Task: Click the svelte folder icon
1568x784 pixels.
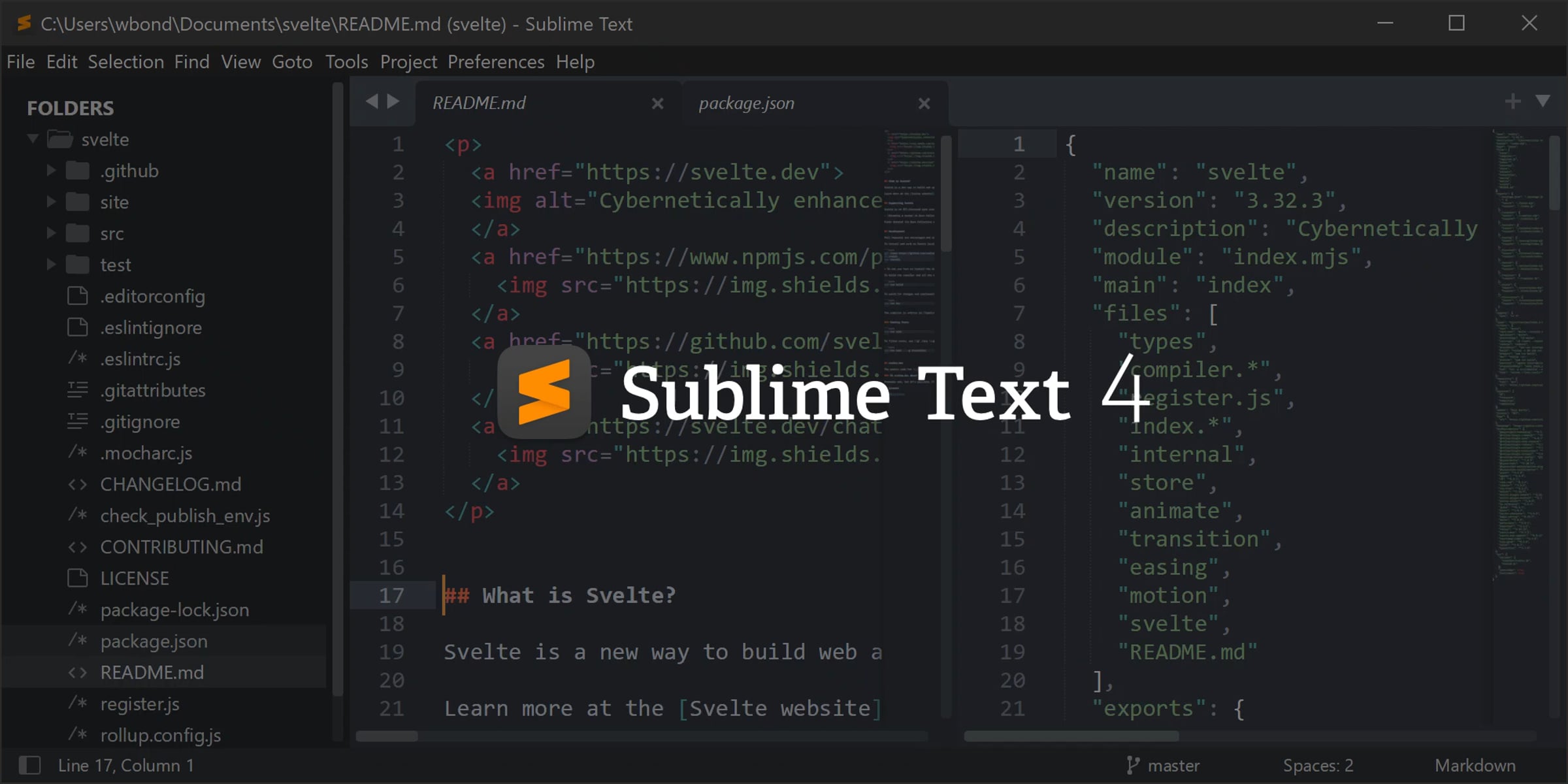Action: pyautogui.click(x=60, y=139)
